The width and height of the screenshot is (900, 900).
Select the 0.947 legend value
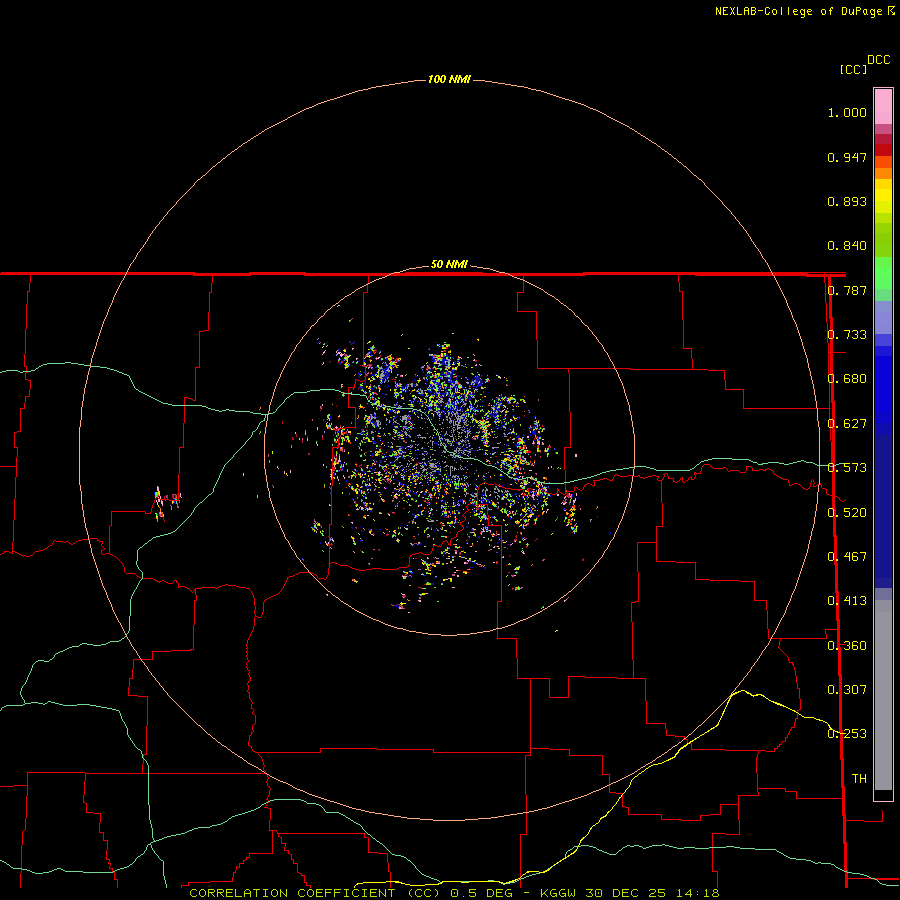pos(847,157)
